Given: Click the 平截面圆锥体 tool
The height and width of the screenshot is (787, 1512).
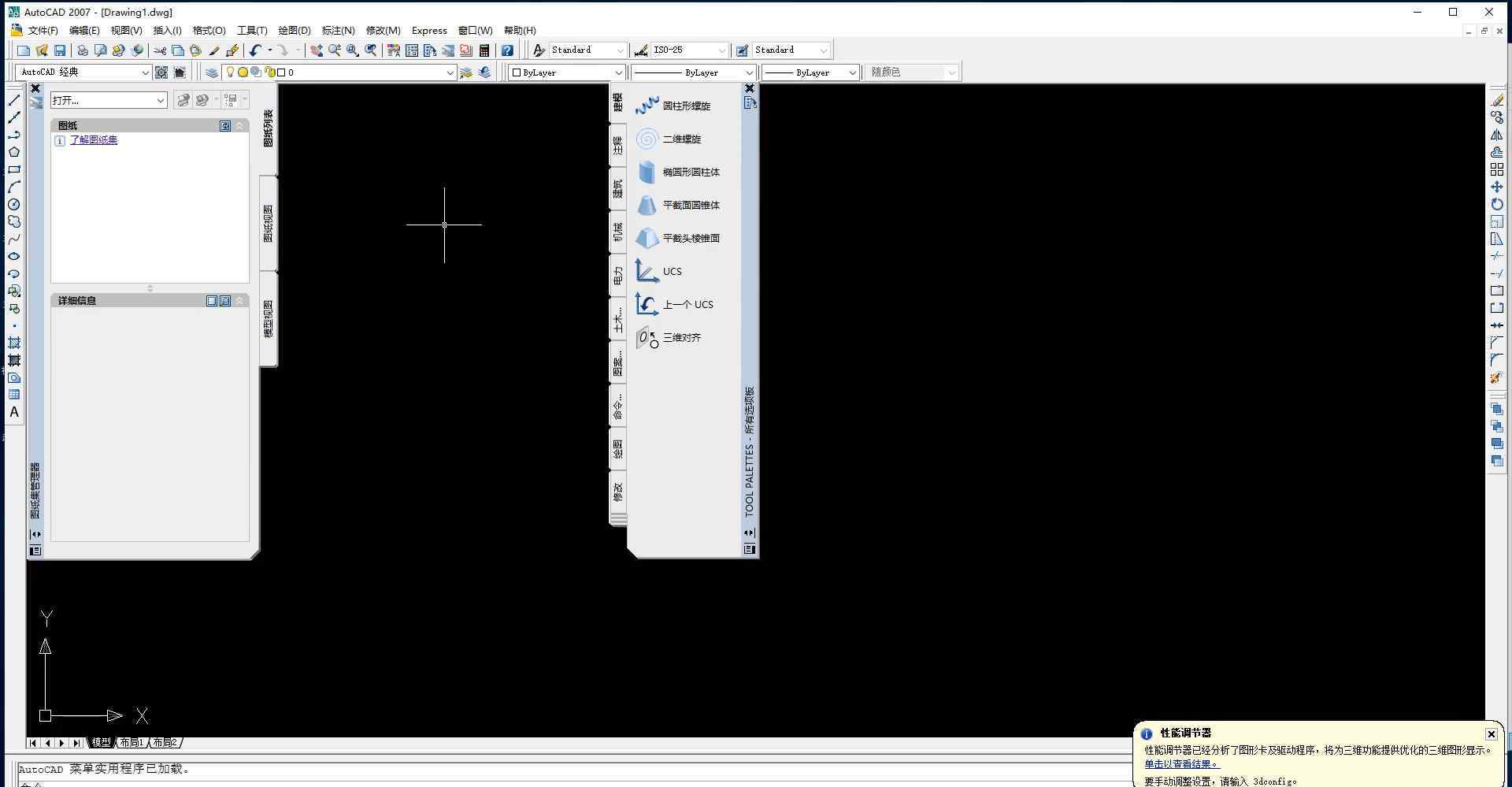Looking at the screenshot, I should click(x=679, y=205).
